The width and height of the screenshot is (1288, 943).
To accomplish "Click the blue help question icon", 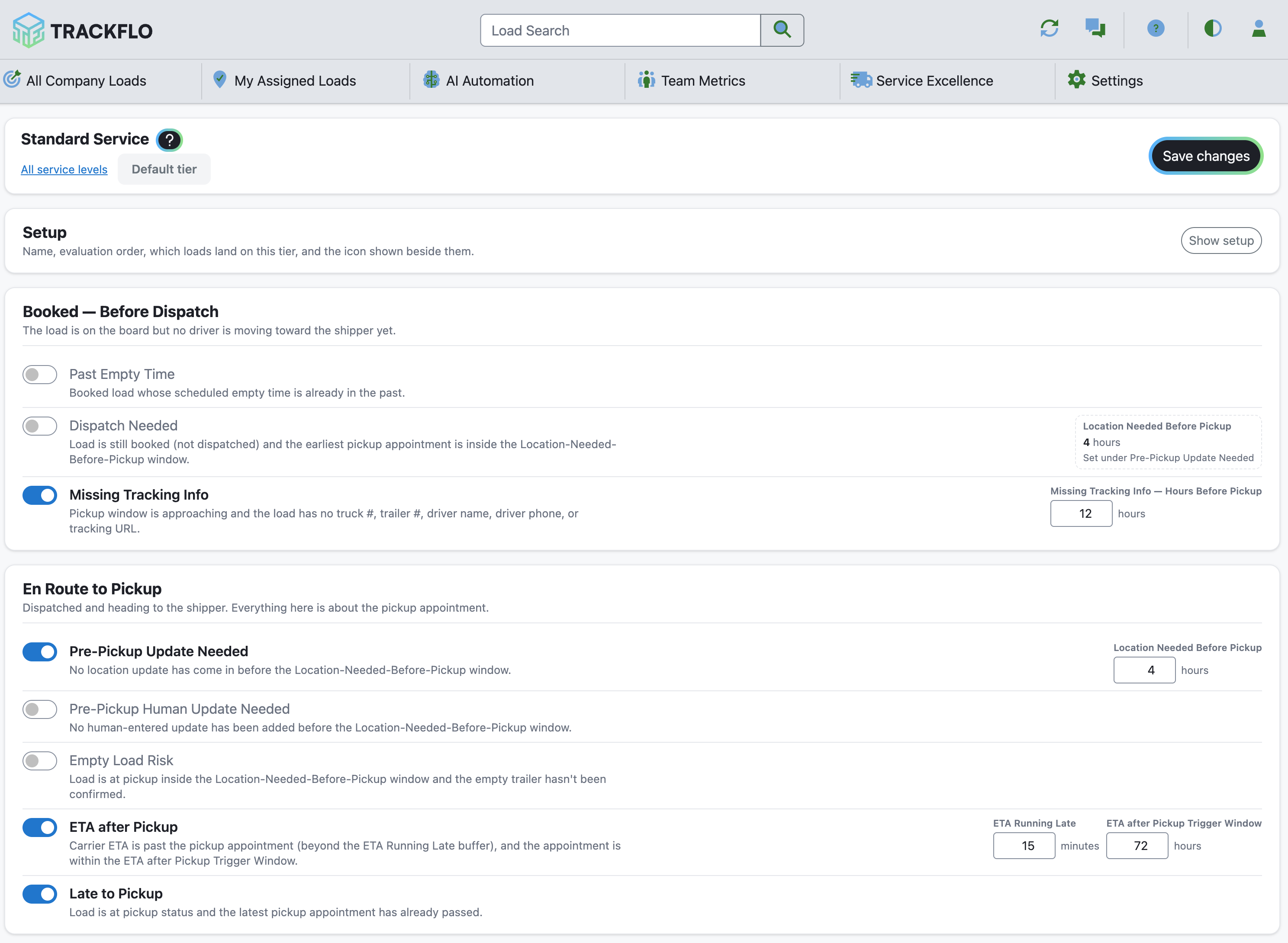I will pyautogui.click(x=1156, y=29).
